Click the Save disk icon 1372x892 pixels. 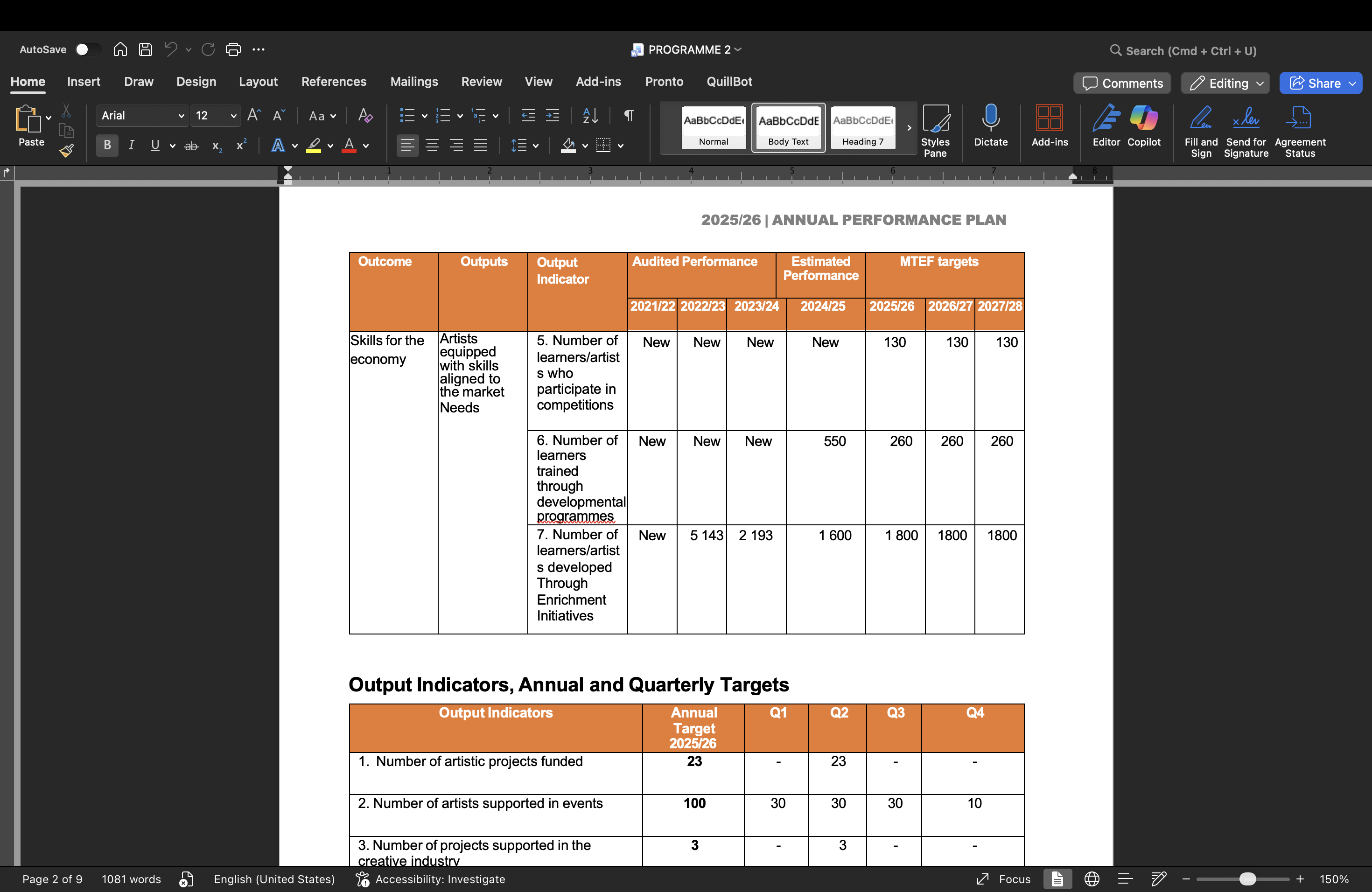pyautogui.click(x=145, y=49)
